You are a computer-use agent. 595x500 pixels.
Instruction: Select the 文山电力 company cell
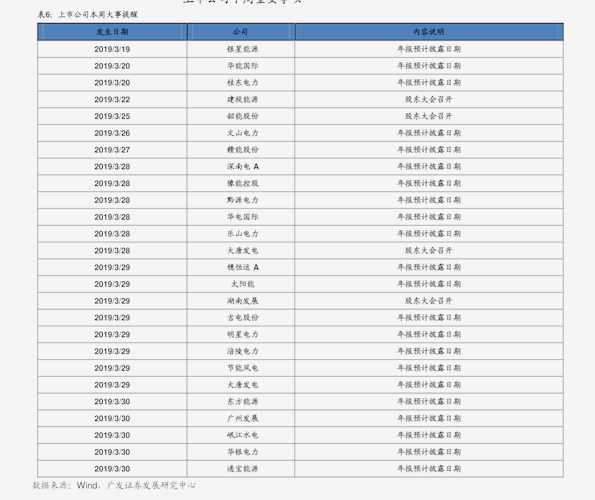pos(242,133)
